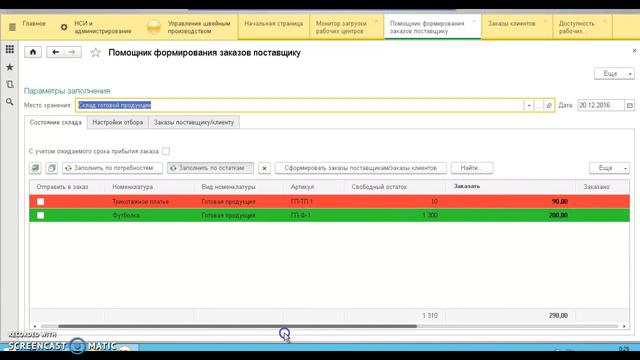This screenshot has width=640, height=360.
Task: Click order quantity 90,00 cell
Action: 511,202
